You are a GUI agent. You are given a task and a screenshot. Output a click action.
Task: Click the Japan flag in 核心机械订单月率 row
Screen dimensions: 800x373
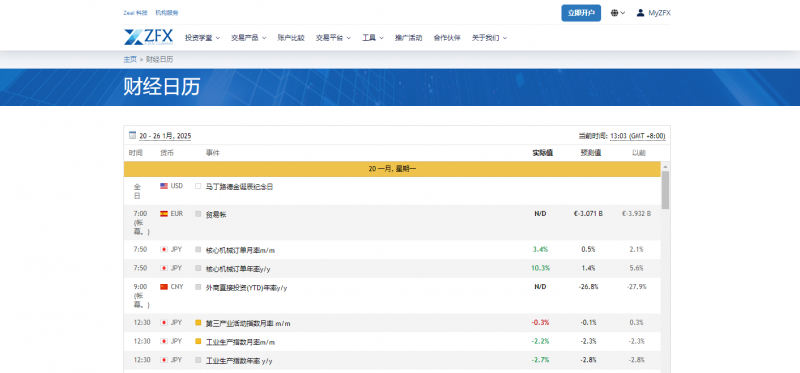(x=164, y=250)
